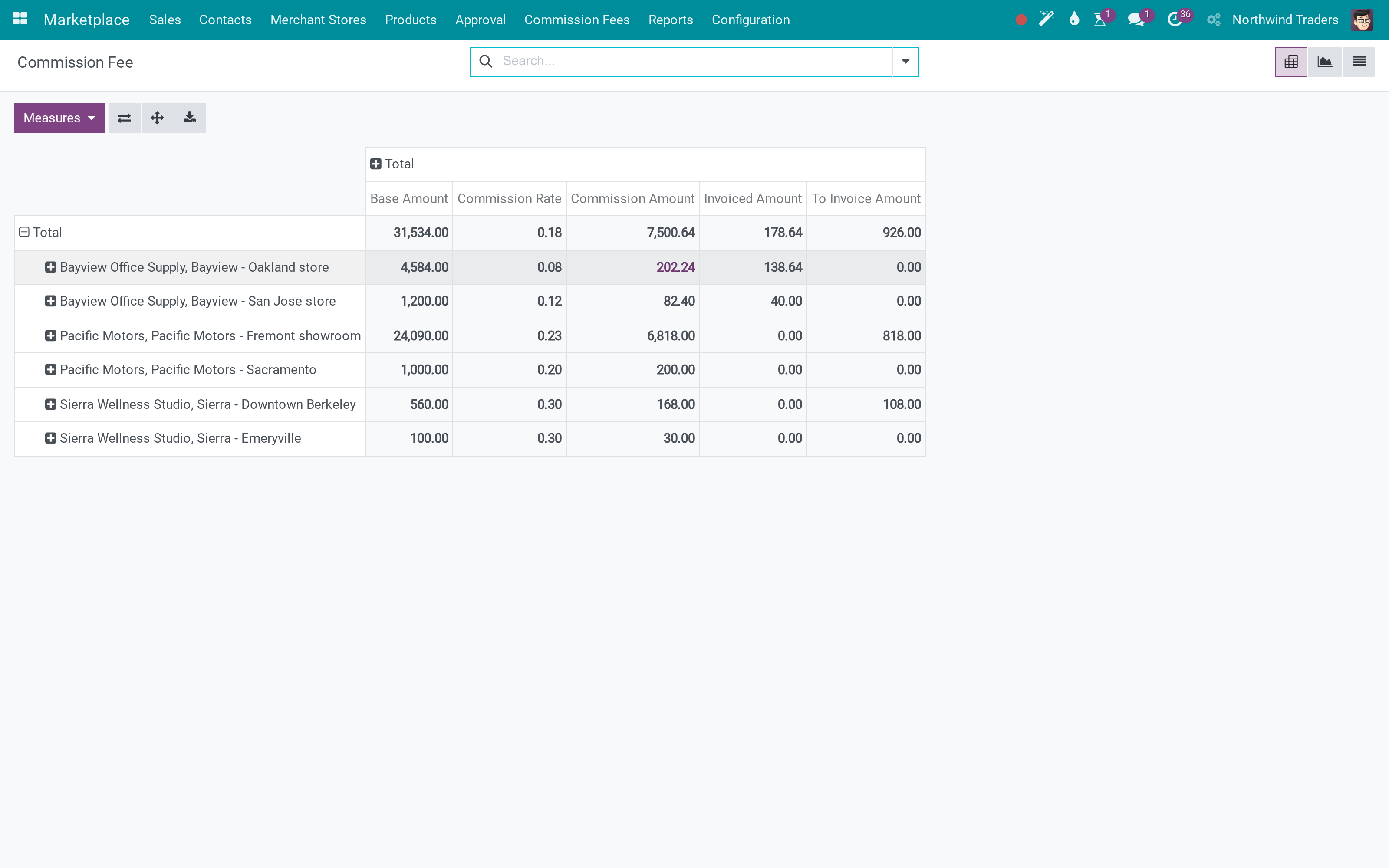Switch to graph view
Image resolution: width=1389 pixels, height=868 pixels.
pyautogui.click(x=1325, y=62)
